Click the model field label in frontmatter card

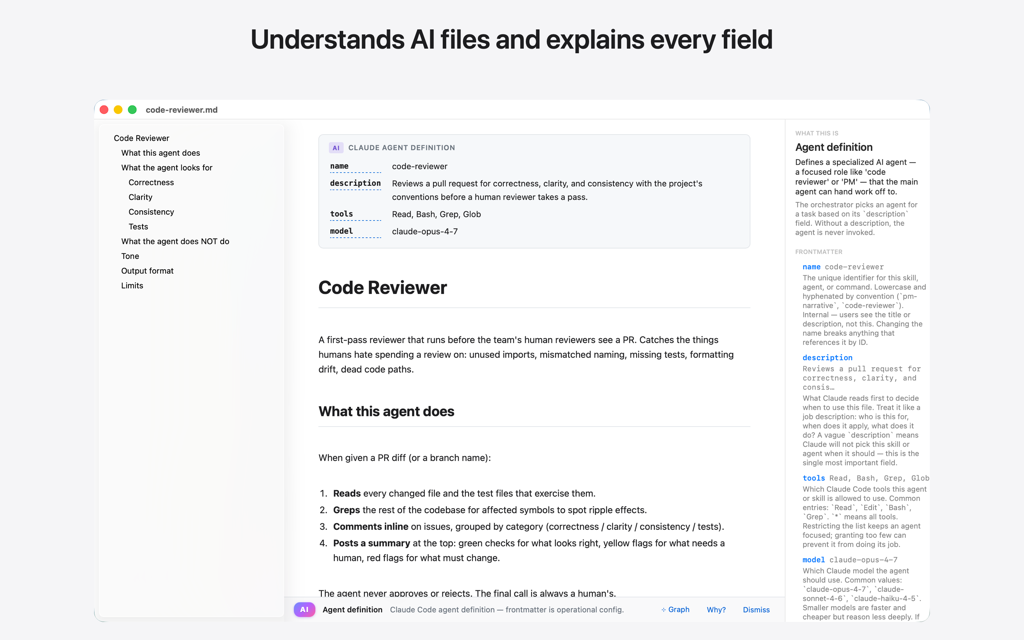(x=341, y=231)
